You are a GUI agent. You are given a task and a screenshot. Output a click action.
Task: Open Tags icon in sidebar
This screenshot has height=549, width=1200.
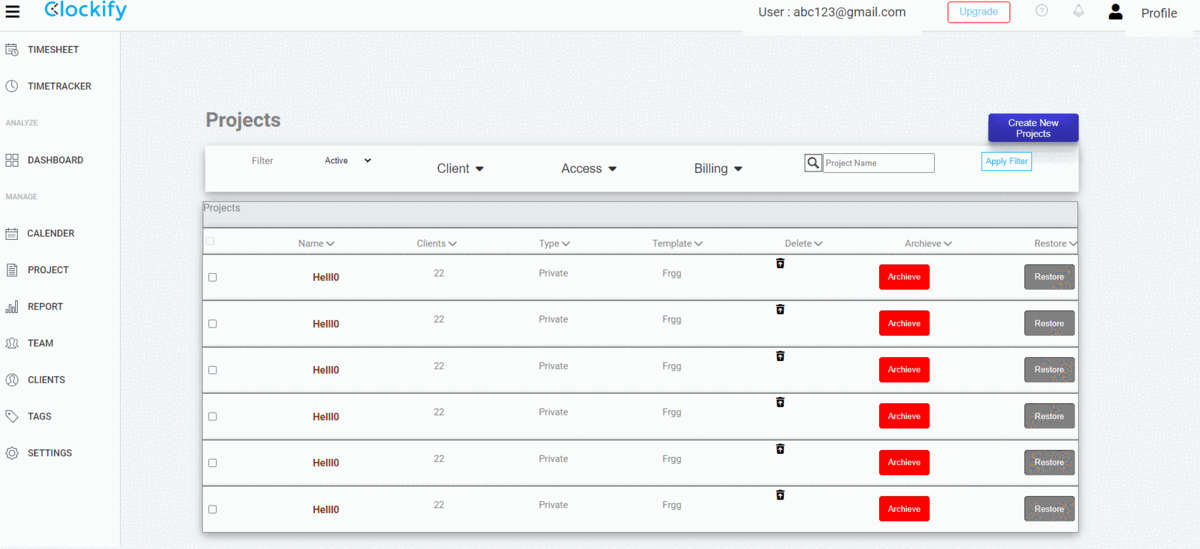pyautogui.click(x=12, y=416)
